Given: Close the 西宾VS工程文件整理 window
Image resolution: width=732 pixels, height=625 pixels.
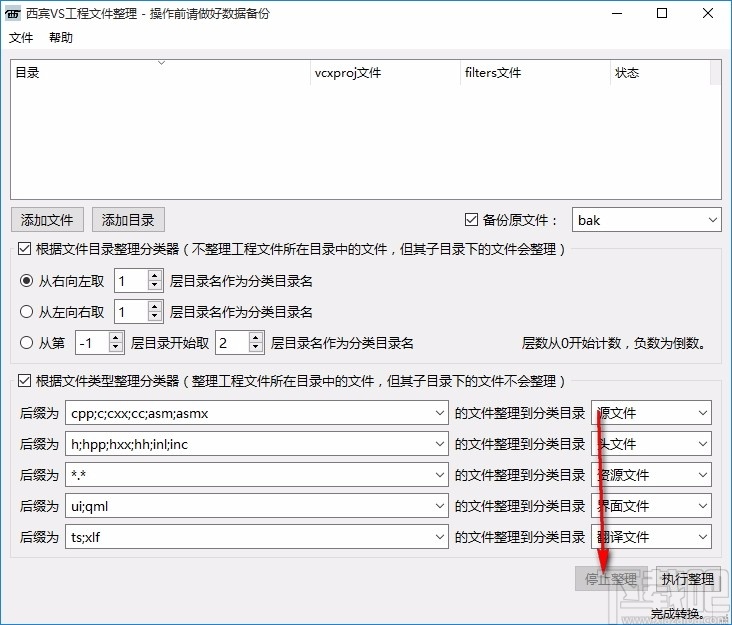Looking at the screenshot, I should [708, 14].
